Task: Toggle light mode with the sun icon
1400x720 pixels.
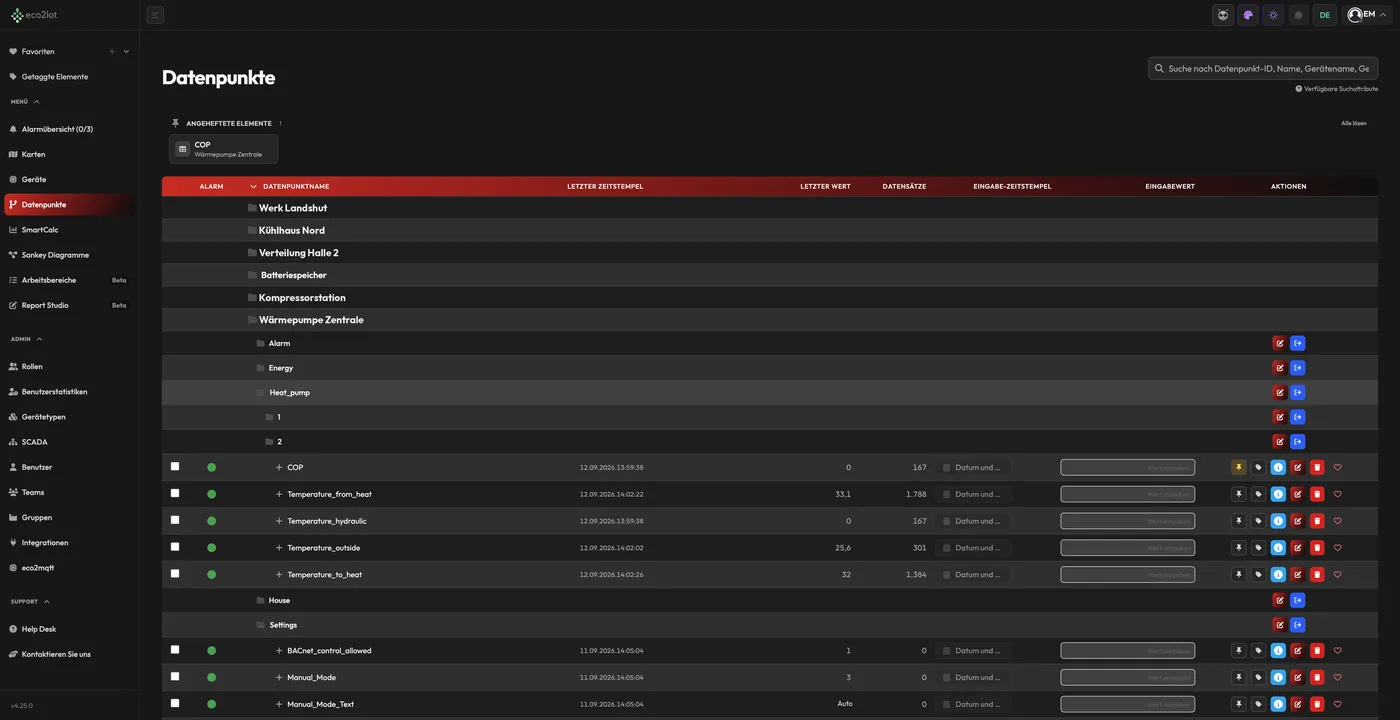Action: [x=1273, y=15]
